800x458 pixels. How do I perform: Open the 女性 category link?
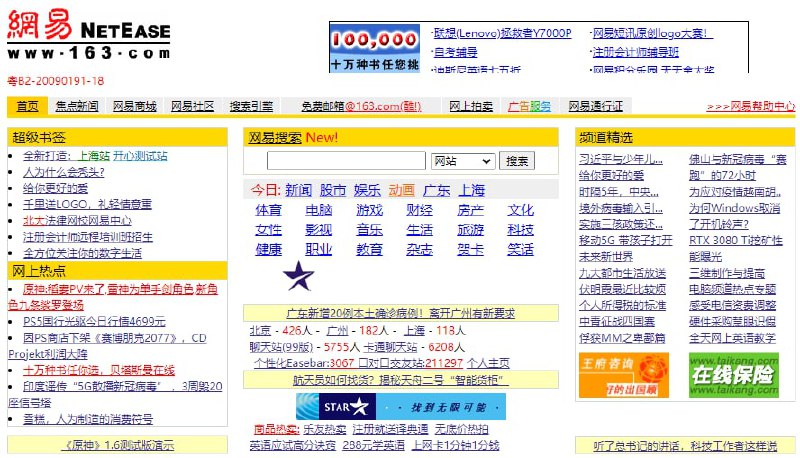click(269, 230)
